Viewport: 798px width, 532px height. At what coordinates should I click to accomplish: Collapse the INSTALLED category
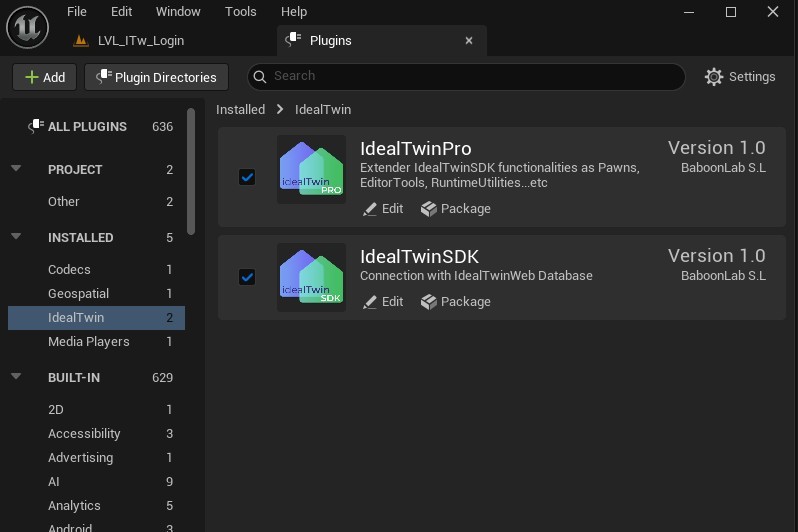[x=16, y=236]
